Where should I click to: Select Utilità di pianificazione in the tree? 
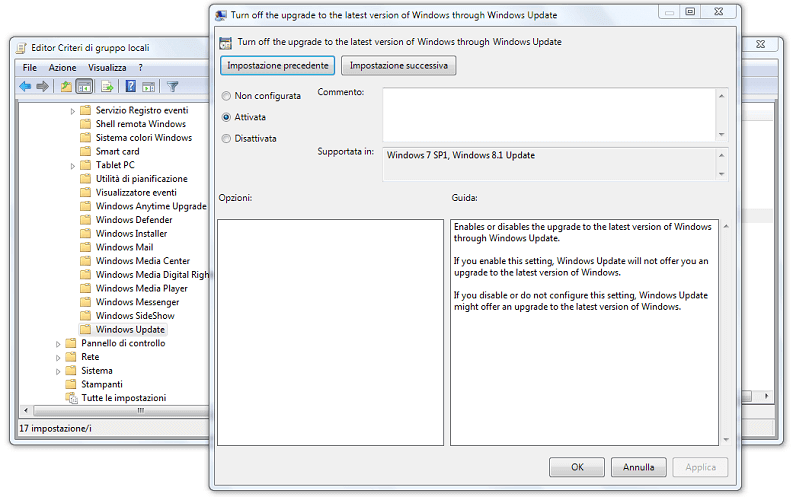(142, 179)
